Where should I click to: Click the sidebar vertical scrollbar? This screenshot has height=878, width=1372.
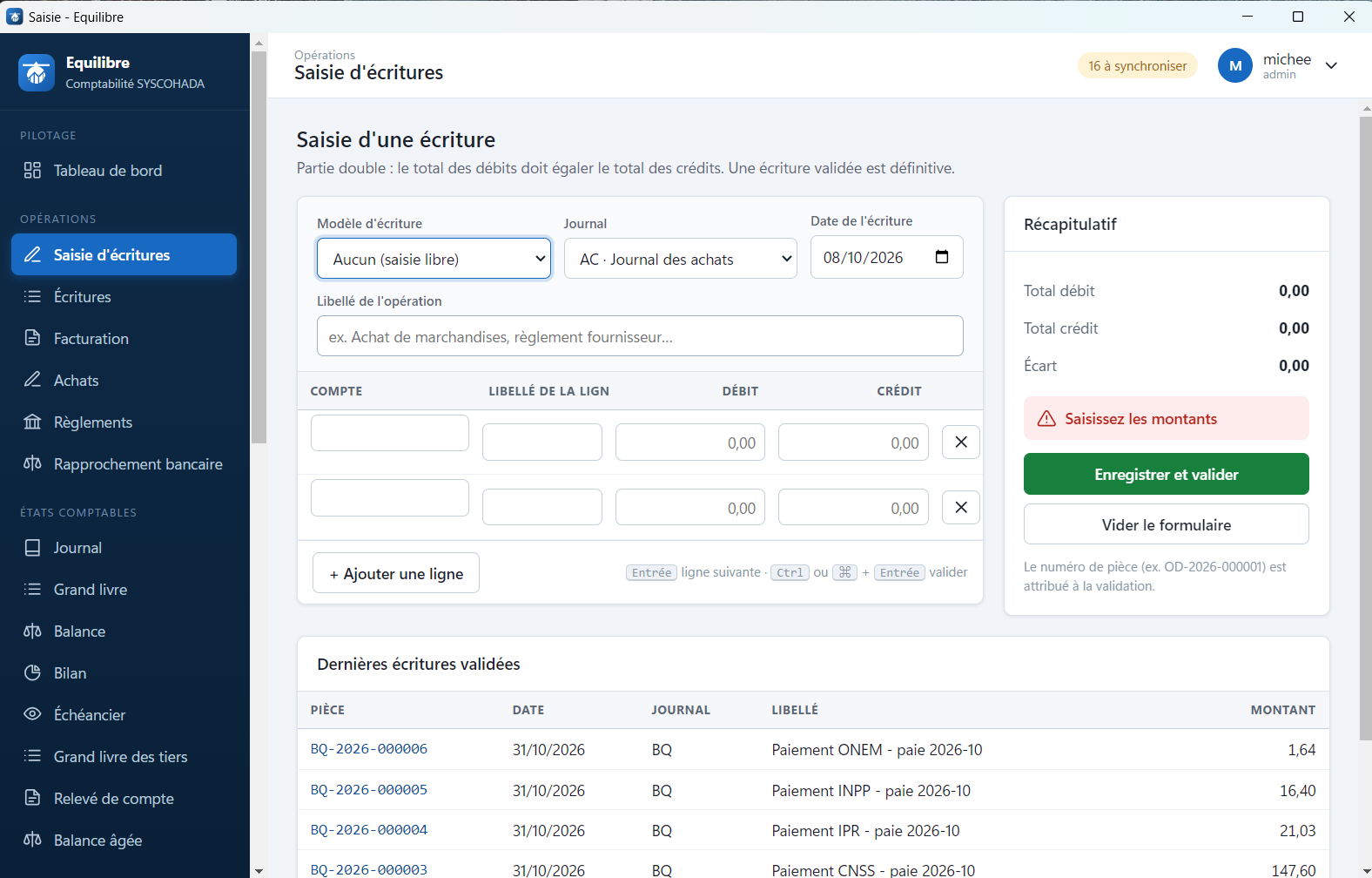point(259,248)
